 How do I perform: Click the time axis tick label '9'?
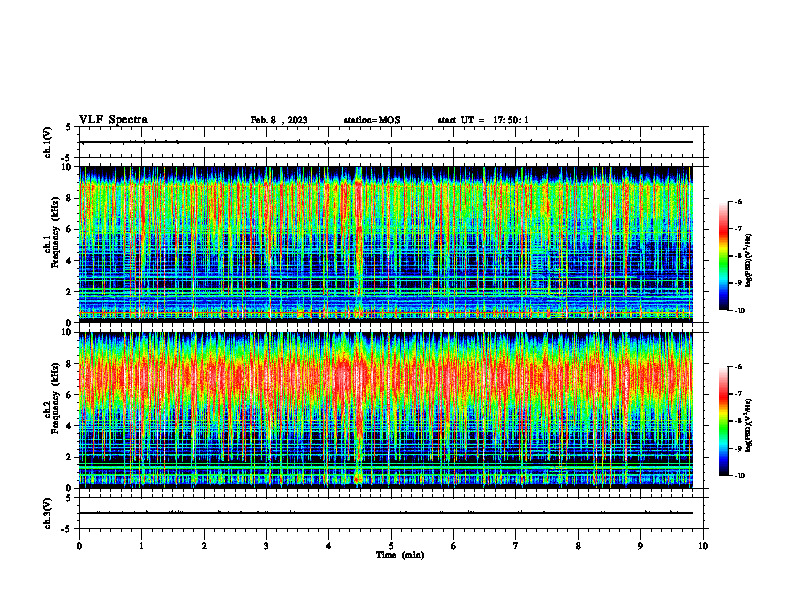coord(640,546)
